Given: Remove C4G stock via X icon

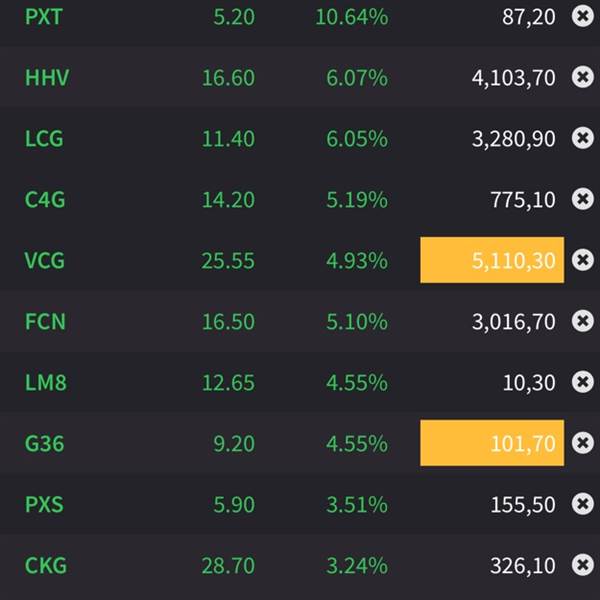Looking at the screenshot, I should [582, 199].
